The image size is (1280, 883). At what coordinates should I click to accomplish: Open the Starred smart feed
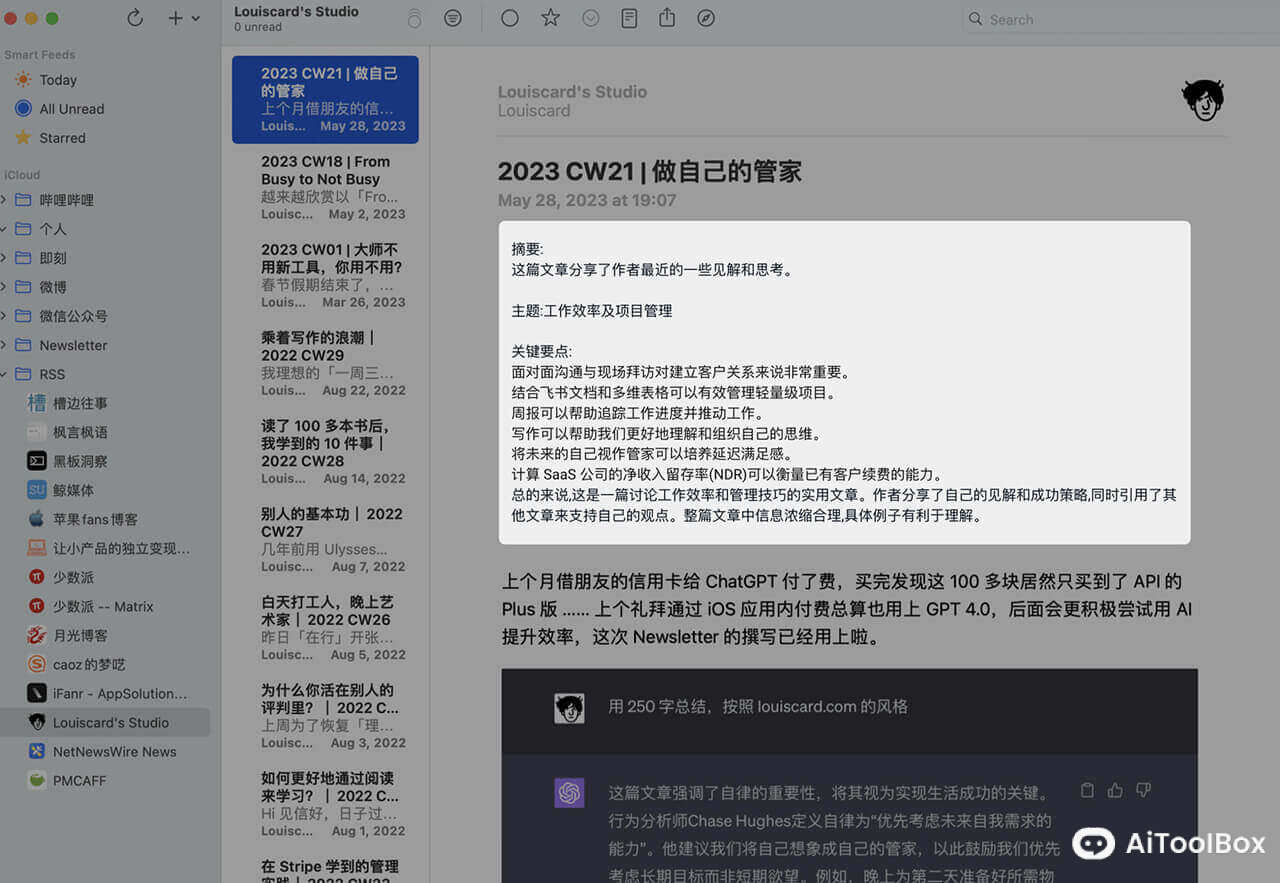coord(62,138)
